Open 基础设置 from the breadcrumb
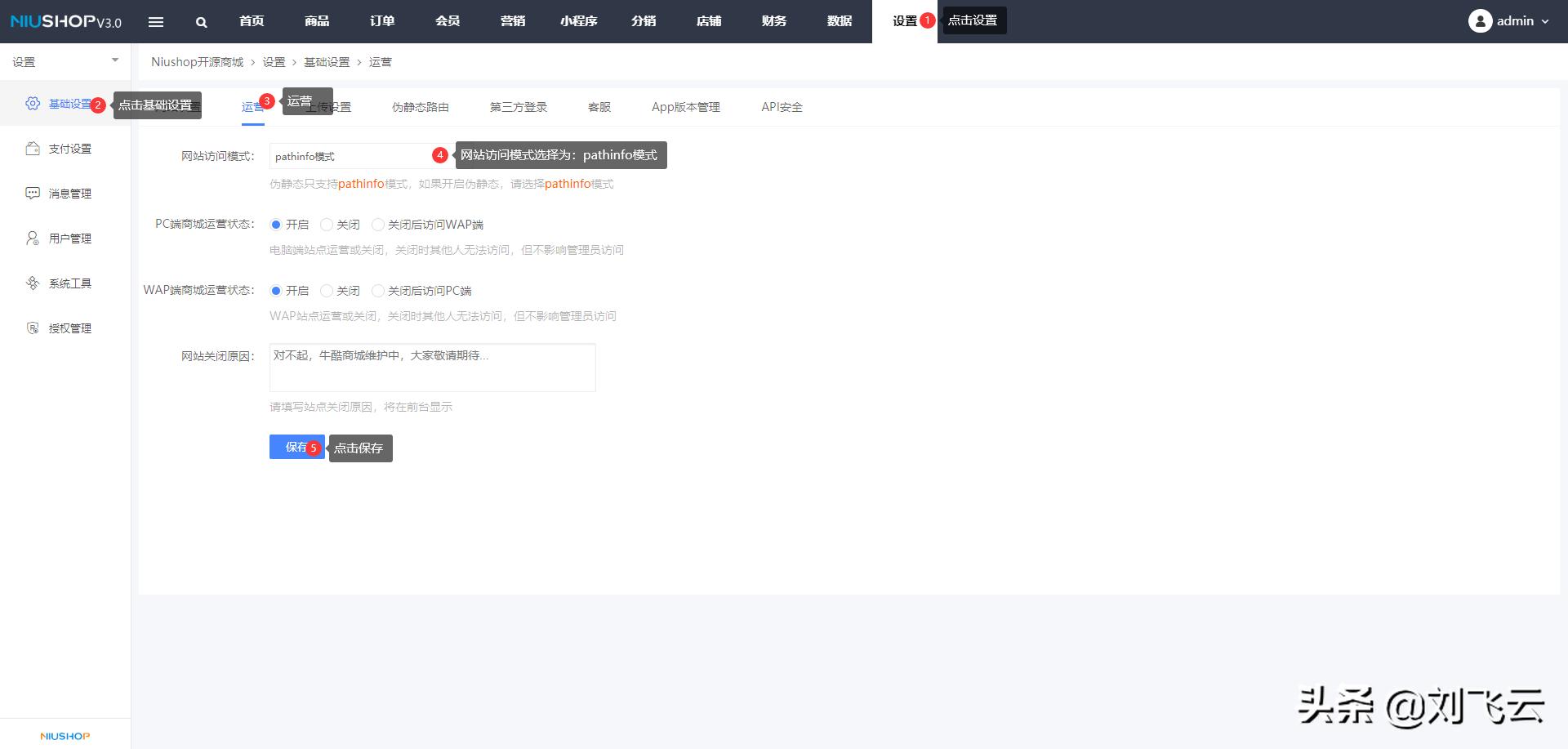The height and width of the screenshot is (749, 1568). (x=326, y=61)
